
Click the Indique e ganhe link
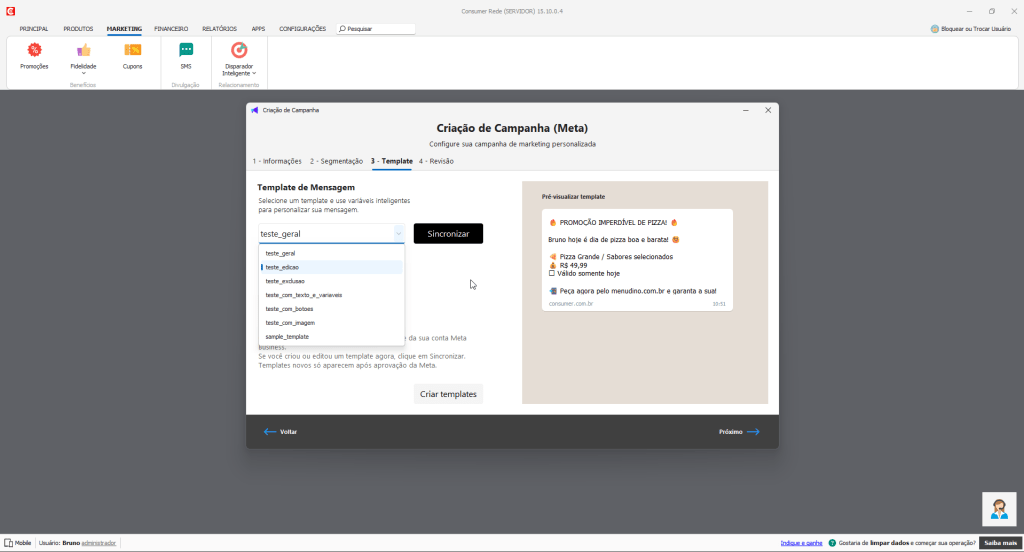pos(801,543)
